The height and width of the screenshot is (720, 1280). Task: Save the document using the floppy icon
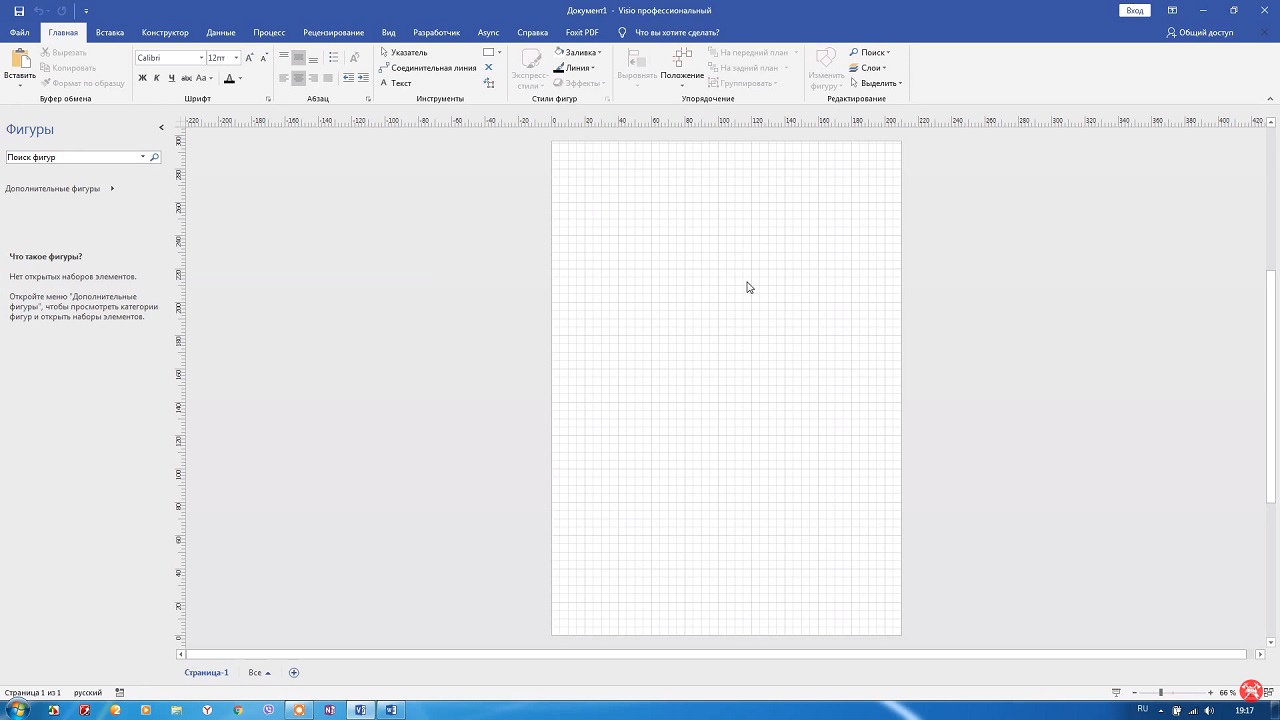point(19,11)
